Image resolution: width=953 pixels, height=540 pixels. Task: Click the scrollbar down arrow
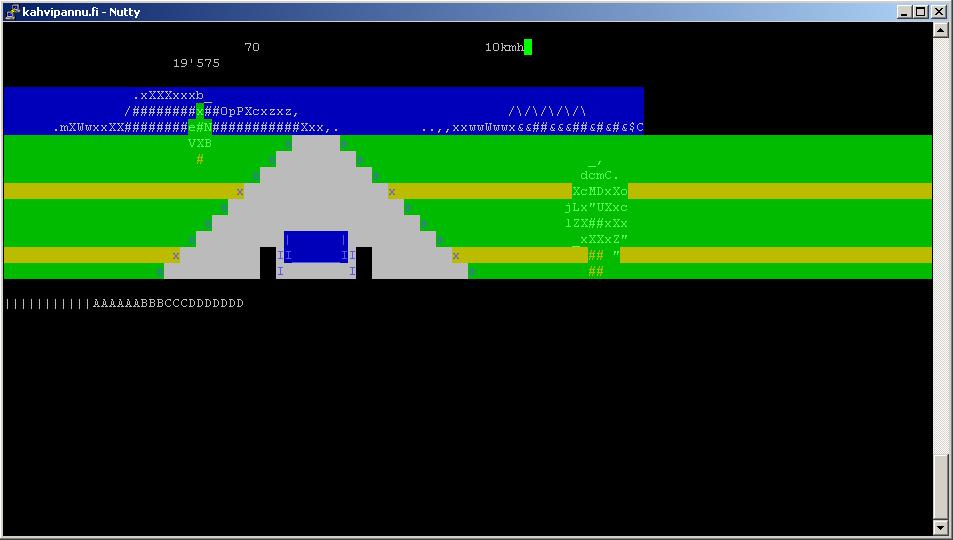[x=940, y=527]
